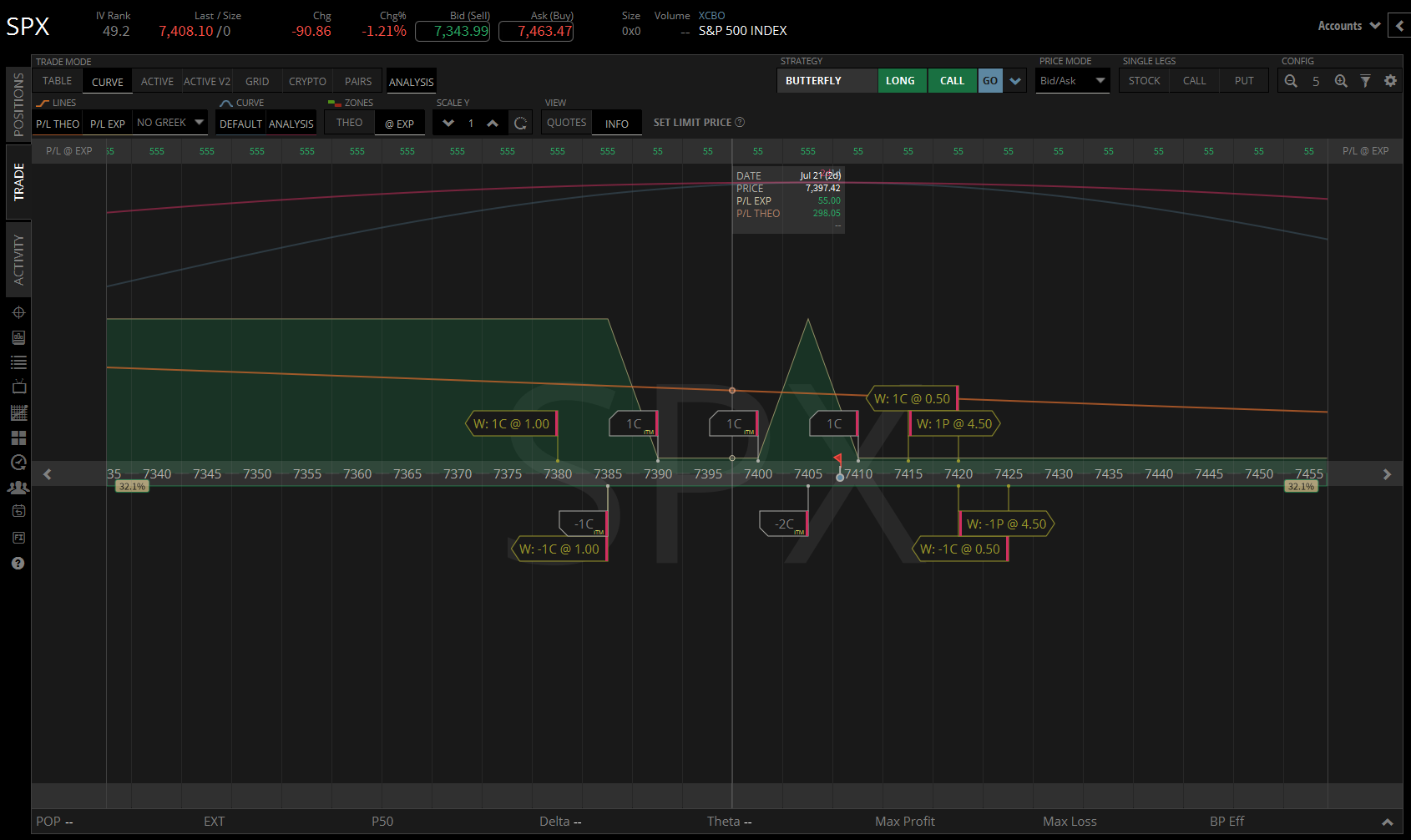Select the W: -1C @ 1.00 order tag
The height and width of the screenshot is (840, 1411).
click(x=559, y=549)
